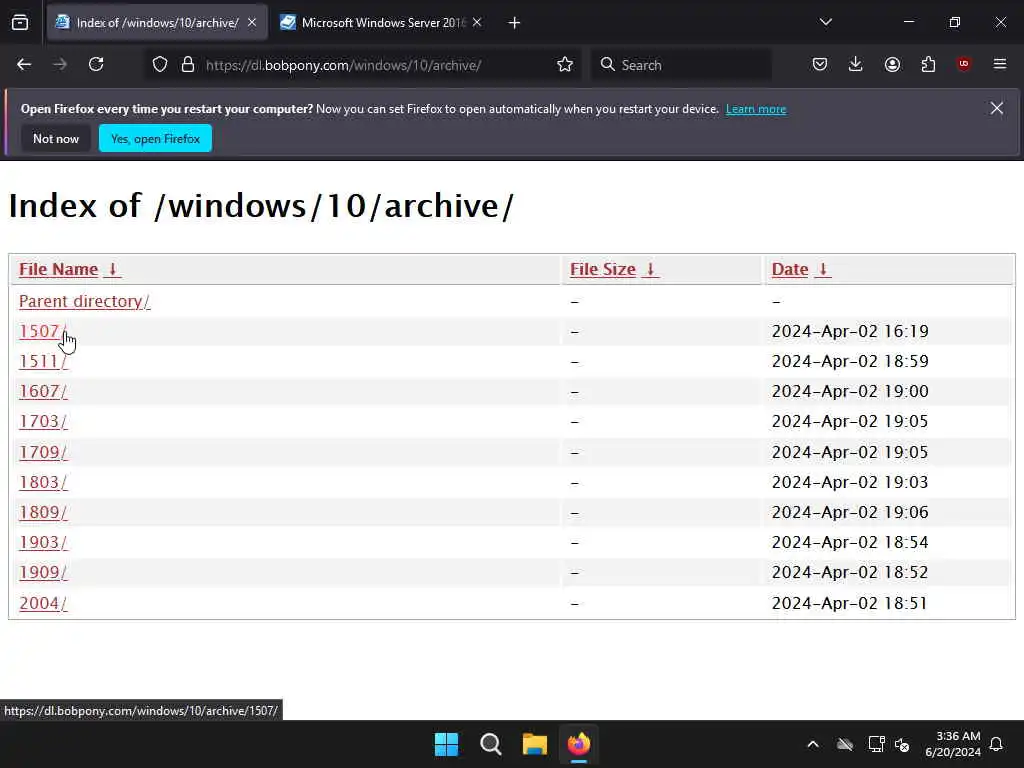Open the 1709 folder
This screenshot has width=1024, height=768.
(42, 452)
